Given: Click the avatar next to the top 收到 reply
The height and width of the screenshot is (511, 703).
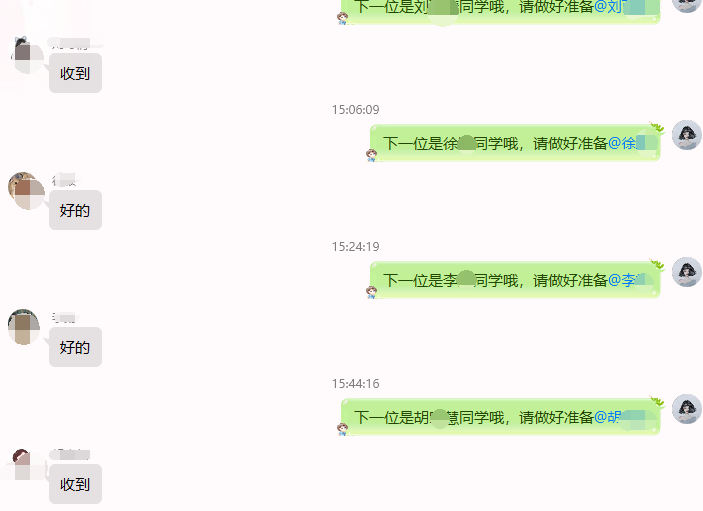Looking at the screenshot, I should (x=27, y=55).
